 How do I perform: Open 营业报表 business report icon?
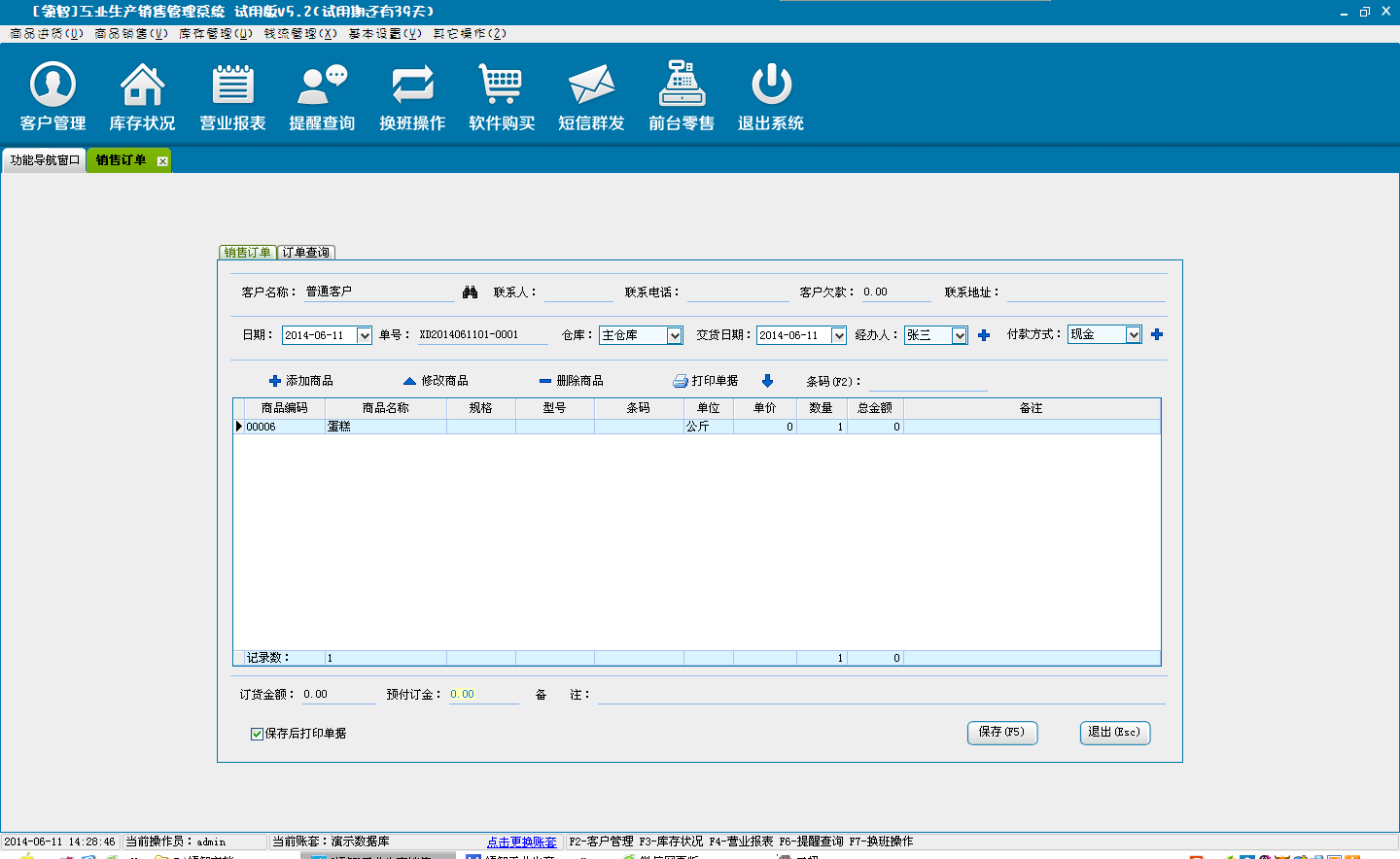click(x=232, y=86)
